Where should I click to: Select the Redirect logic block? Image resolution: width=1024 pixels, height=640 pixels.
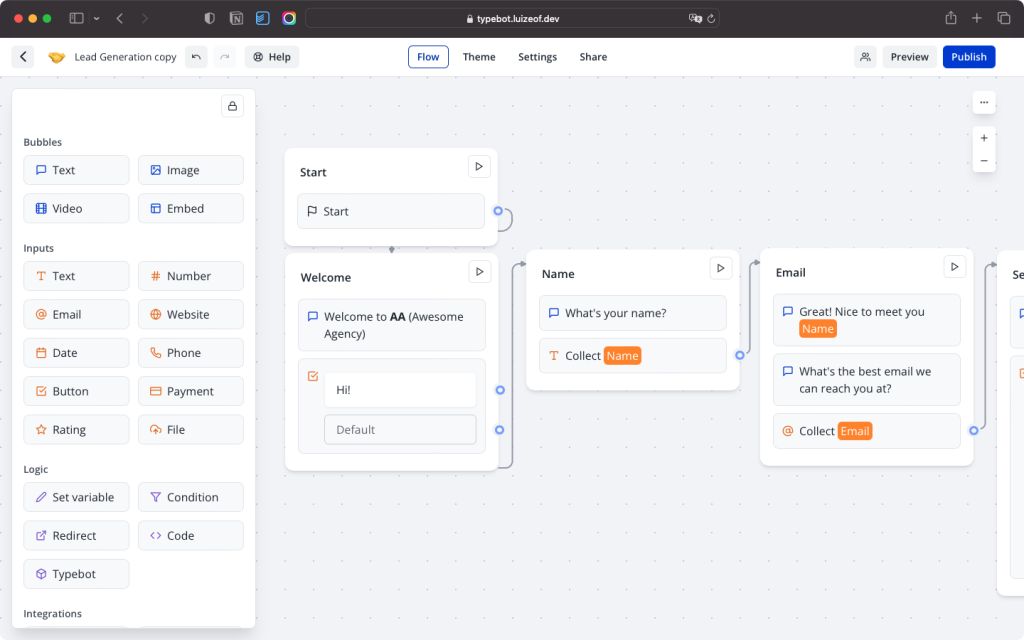(x=76, y=536)
